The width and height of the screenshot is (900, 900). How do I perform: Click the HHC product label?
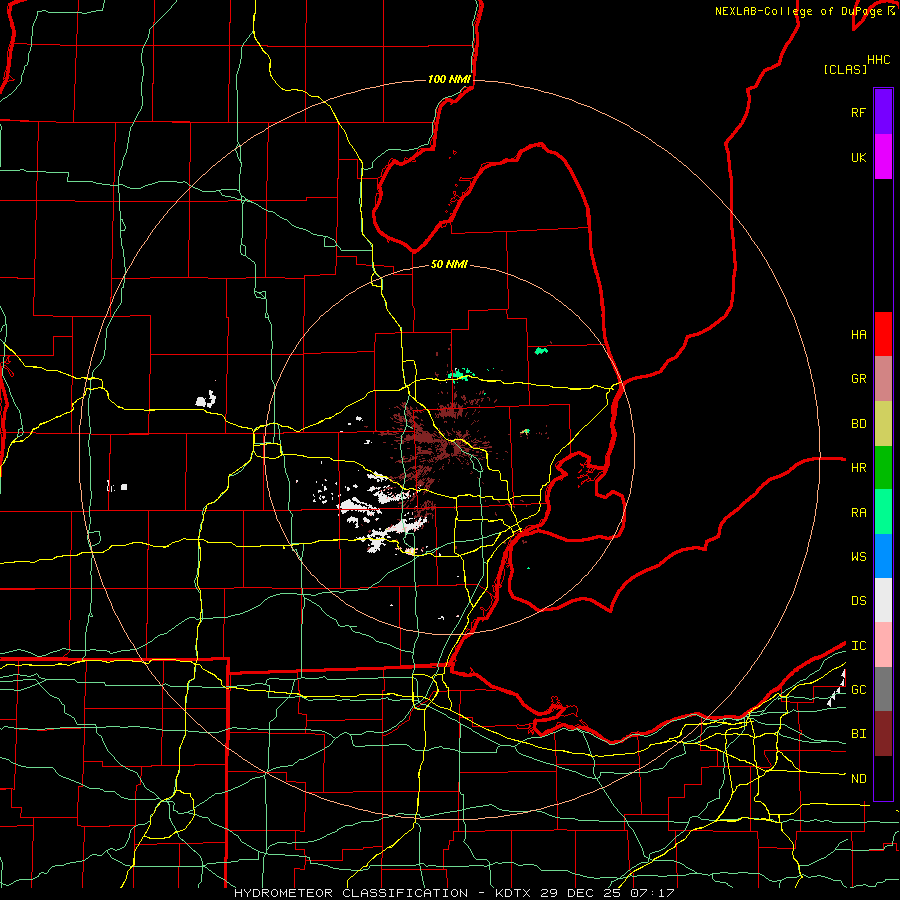878,60
